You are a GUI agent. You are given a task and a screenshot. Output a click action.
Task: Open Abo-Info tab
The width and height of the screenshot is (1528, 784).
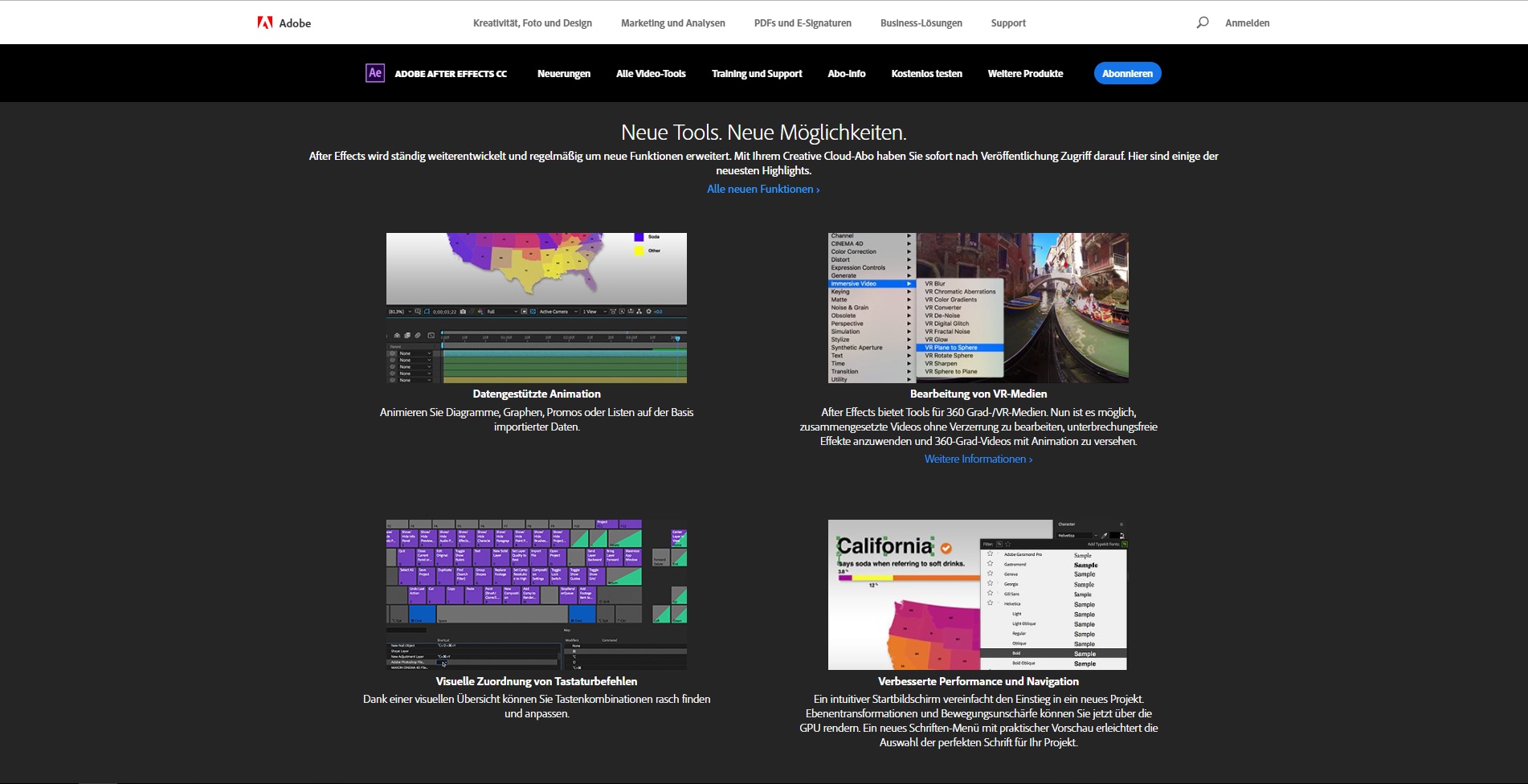pos(847,74)
